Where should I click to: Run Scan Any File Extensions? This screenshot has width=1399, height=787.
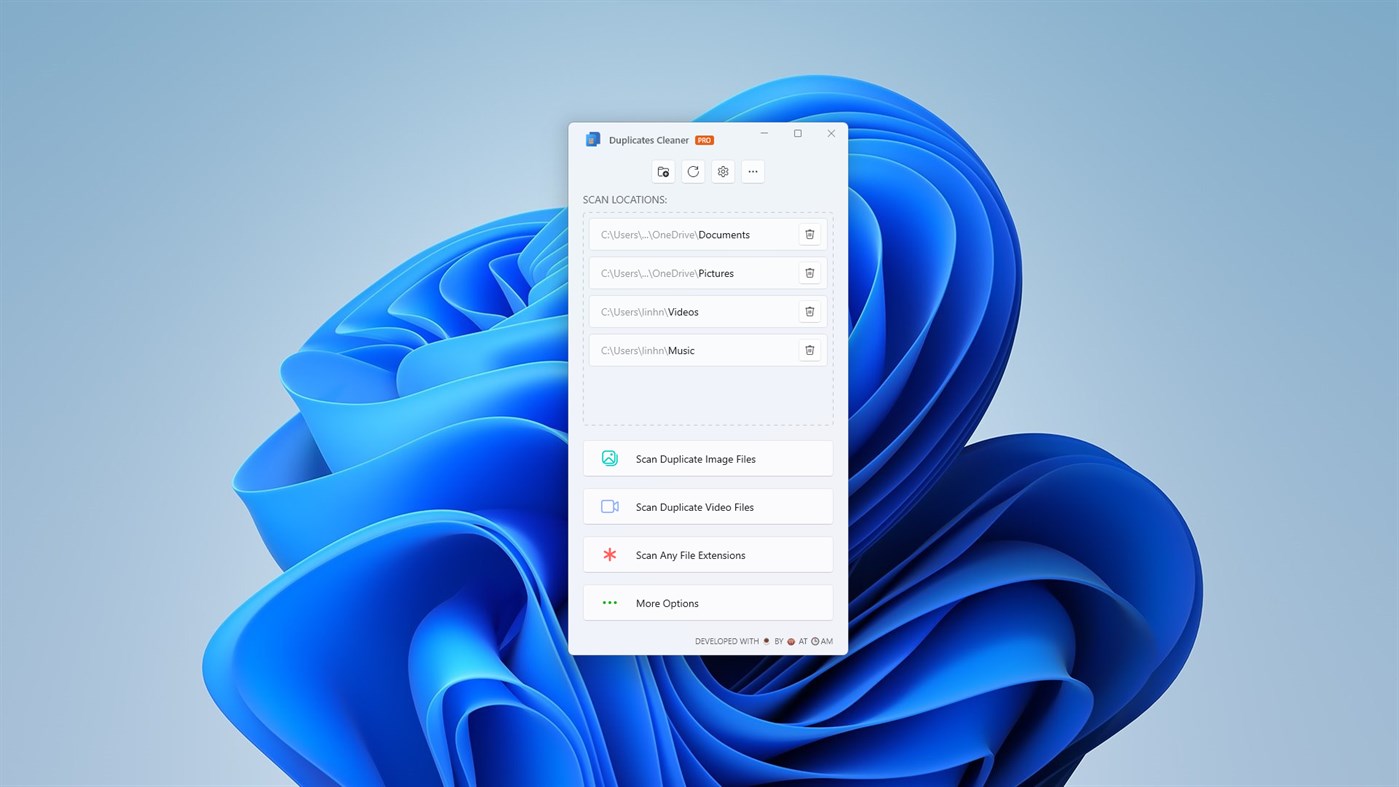point(707,555)
